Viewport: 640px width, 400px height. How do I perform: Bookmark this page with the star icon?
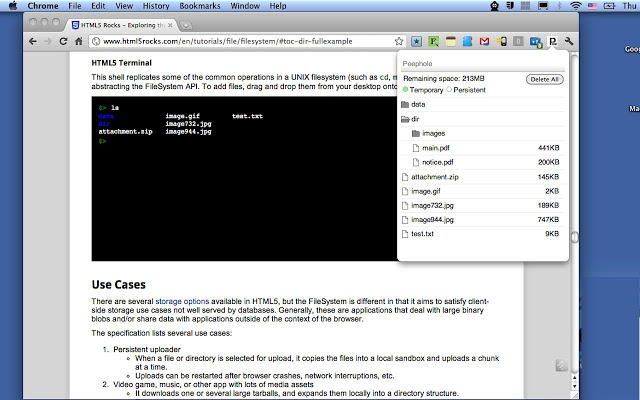399,41
